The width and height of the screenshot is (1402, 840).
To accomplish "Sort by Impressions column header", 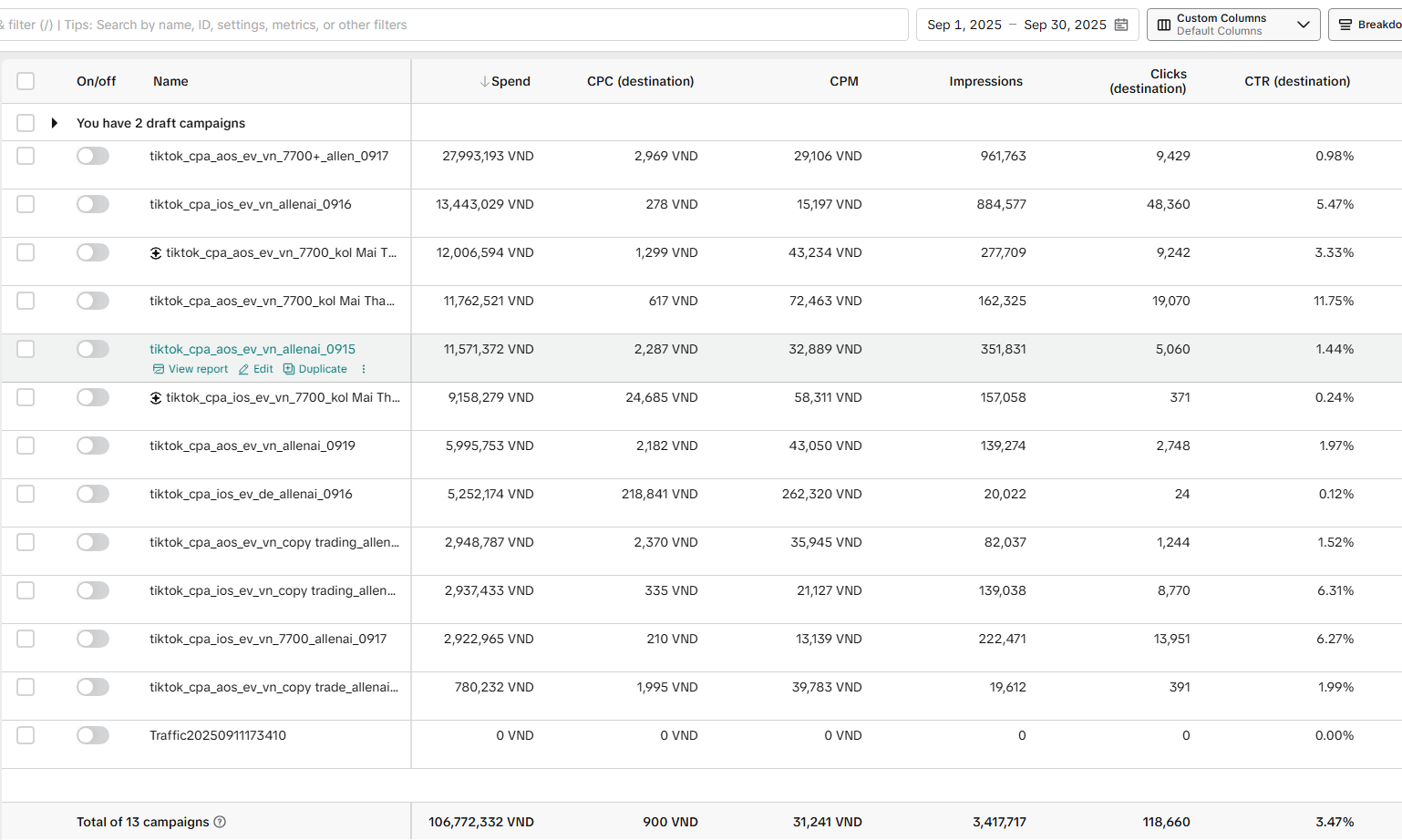I will click(985, 81).
